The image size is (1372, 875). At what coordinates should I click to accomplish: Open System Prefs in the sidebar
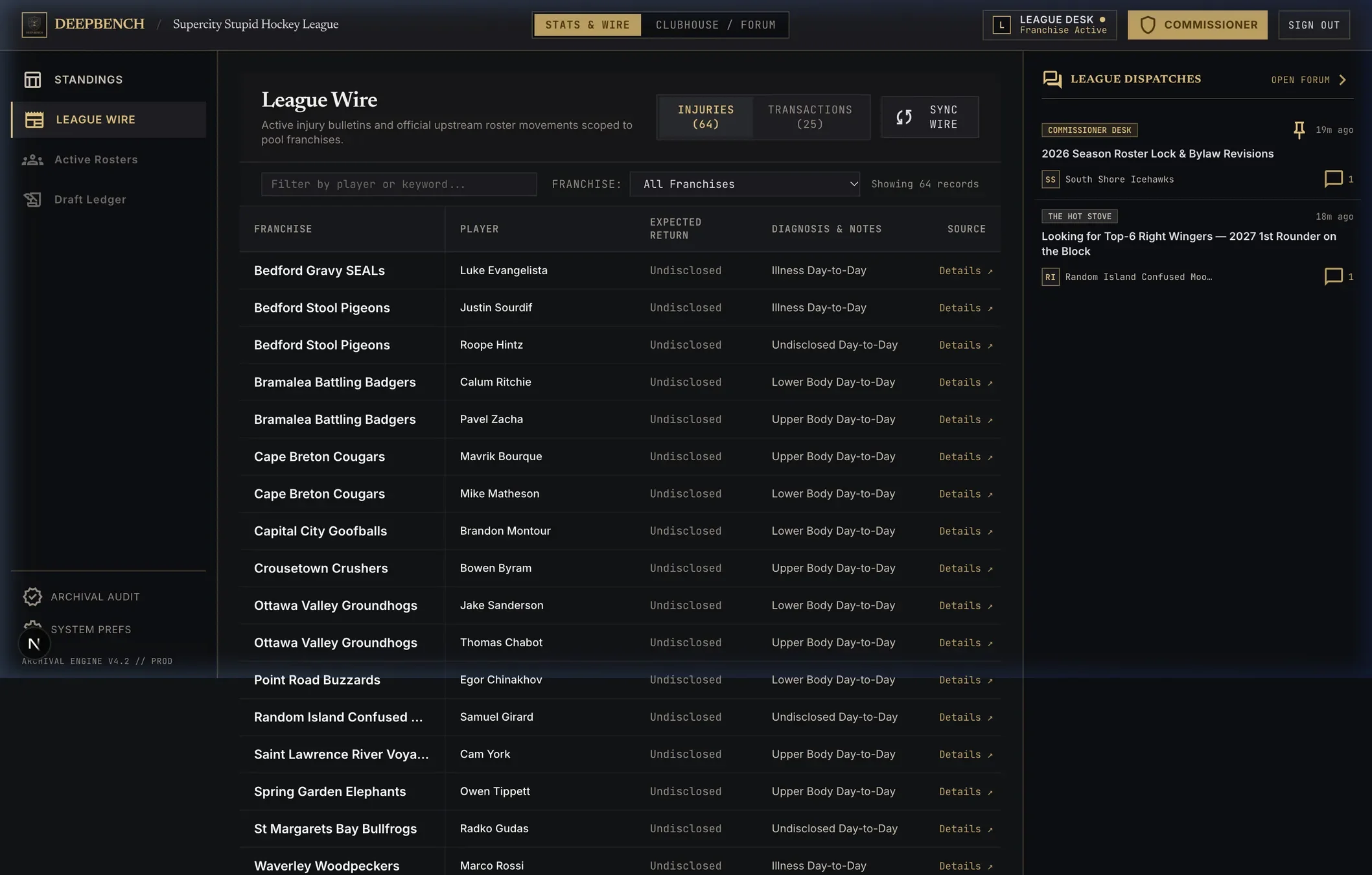pyautogui.click(x=91, y=630)
